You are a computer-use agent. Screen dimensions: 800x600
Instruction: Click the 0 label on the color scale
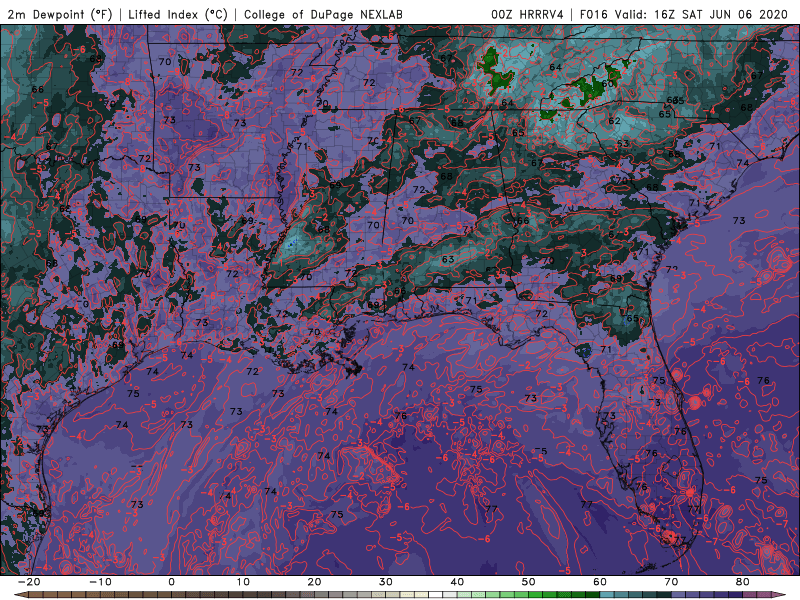[171, 582]
